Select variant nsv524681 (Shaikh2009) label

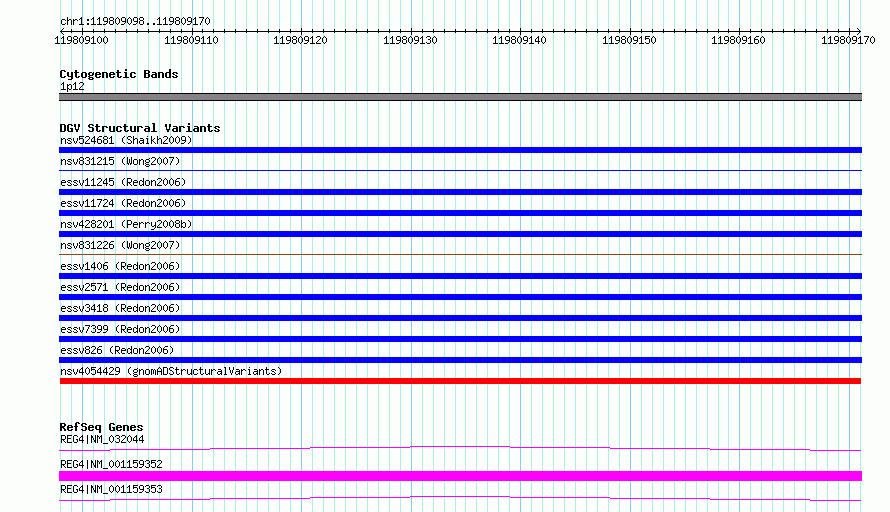[126, 140]
